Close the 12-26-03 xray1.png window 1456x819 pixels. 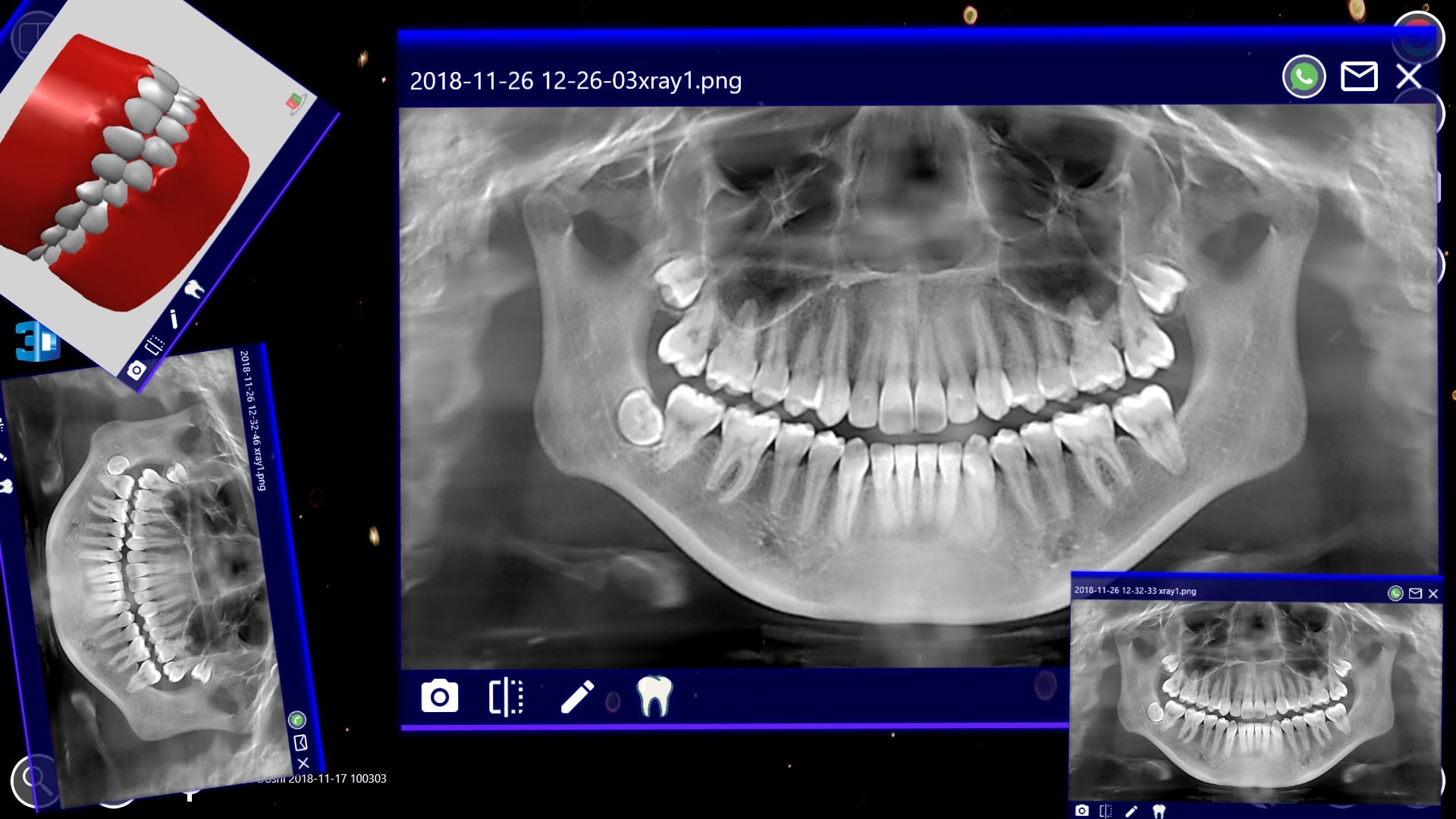click(1409, 77)
